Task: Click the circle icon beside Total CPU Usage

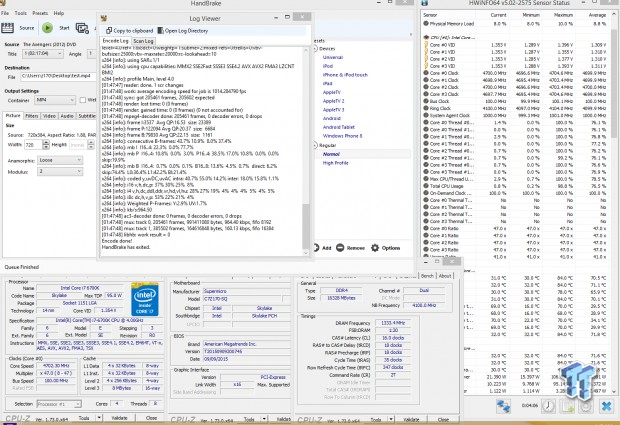Action: coord(426,186)
